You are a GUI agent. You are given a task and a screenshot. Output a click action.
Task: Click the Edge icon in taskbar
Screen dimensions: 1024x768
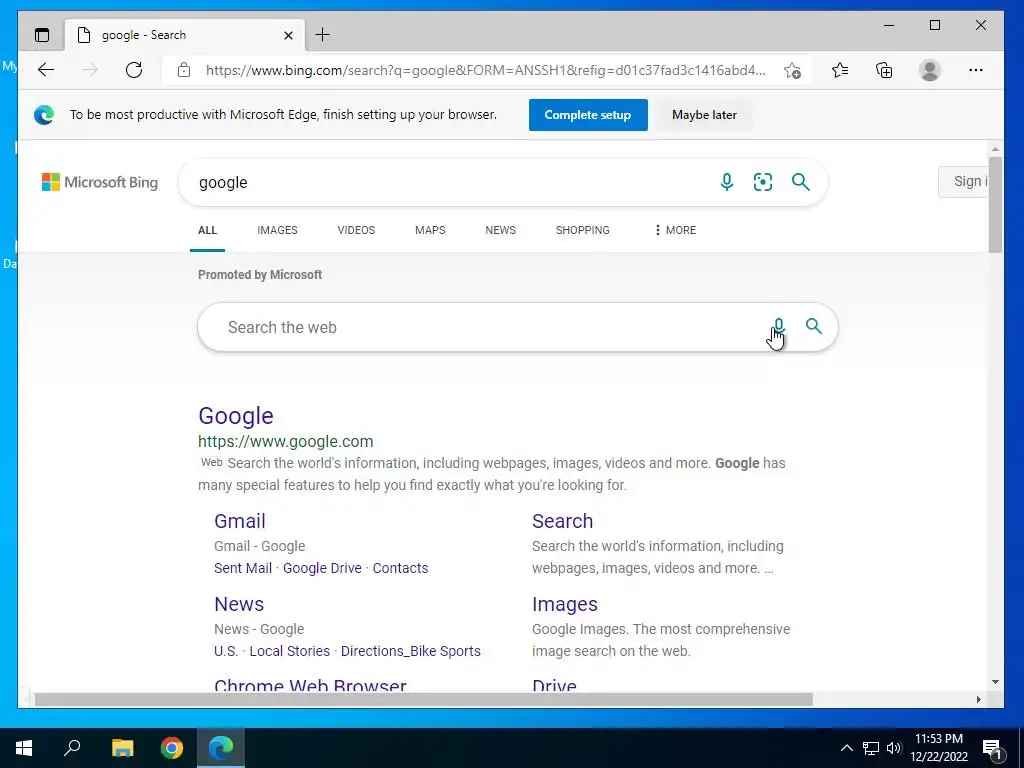pos(221,748)
